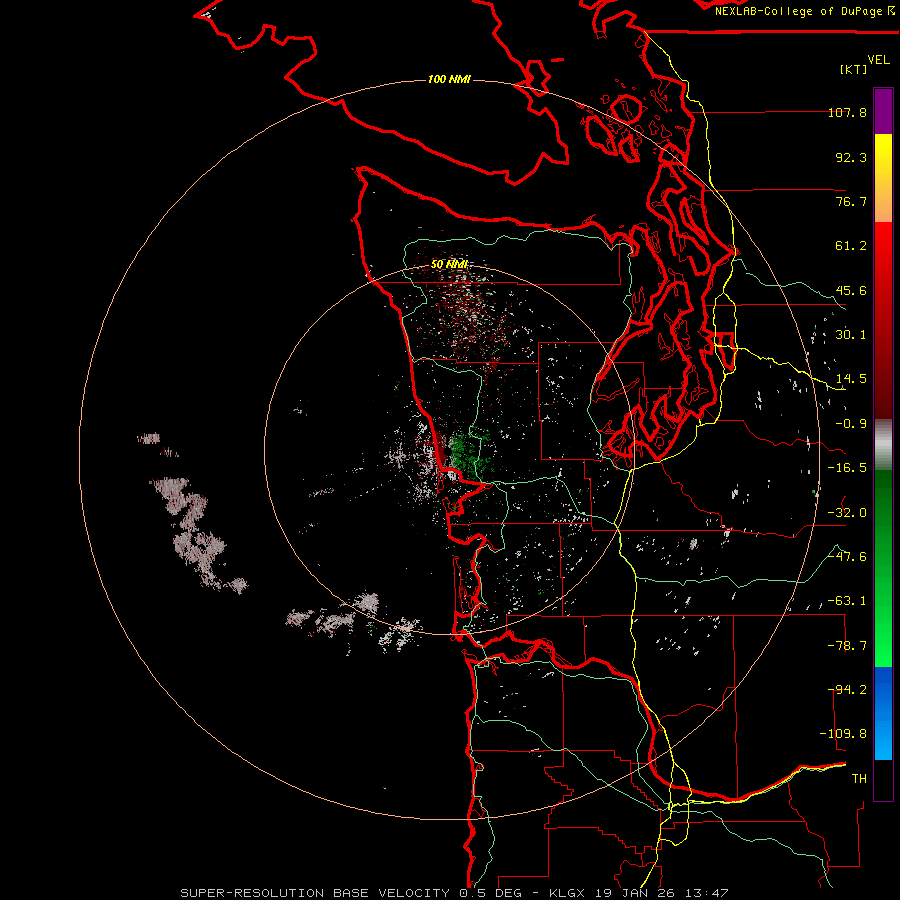Click the blue segment of velocity color bar
Screen dimensions: 900x900
click(883, 713)
